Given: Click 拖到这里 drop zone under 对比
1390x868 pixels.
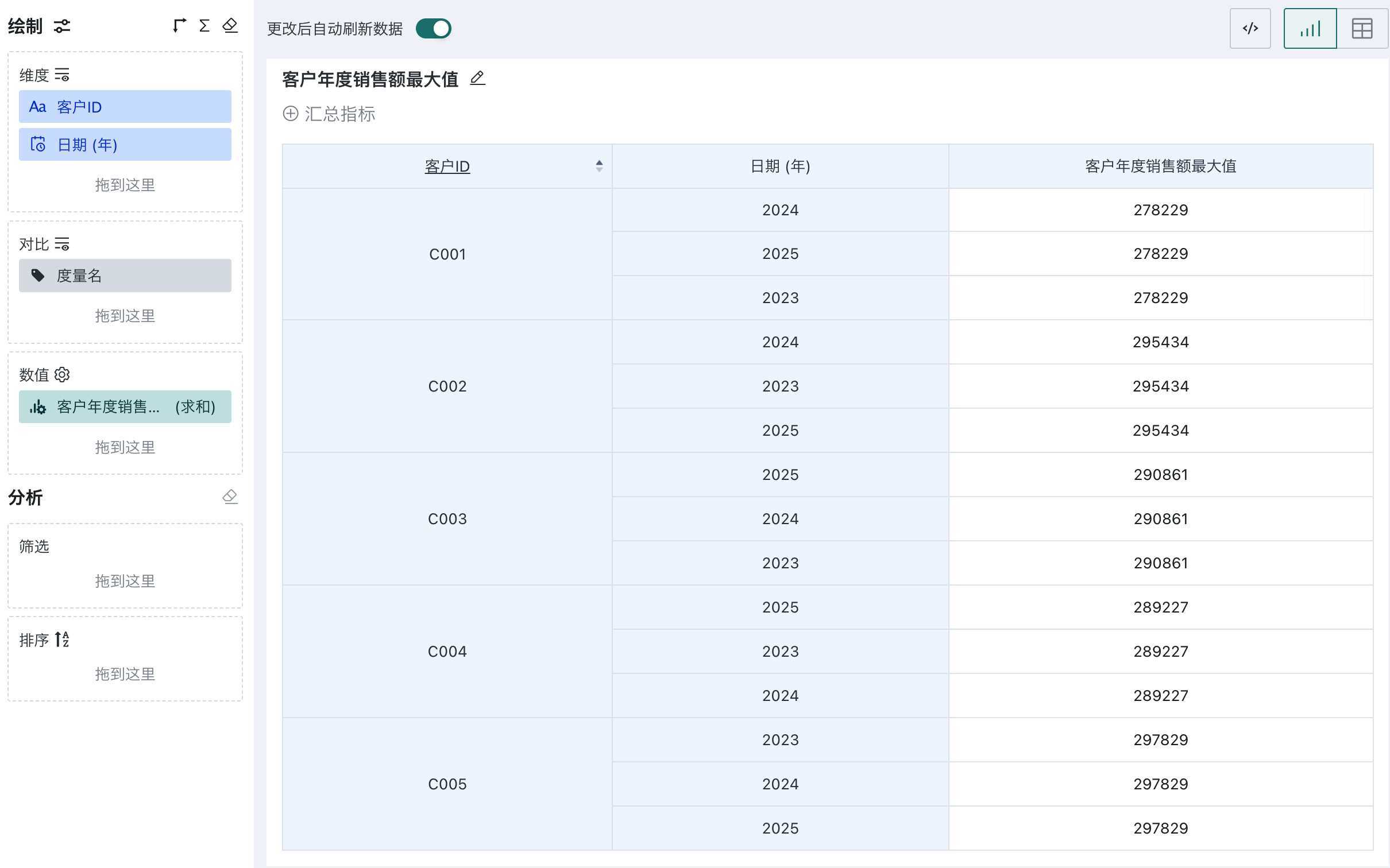Looking at the screenshot, I should [x=125, y=316].
